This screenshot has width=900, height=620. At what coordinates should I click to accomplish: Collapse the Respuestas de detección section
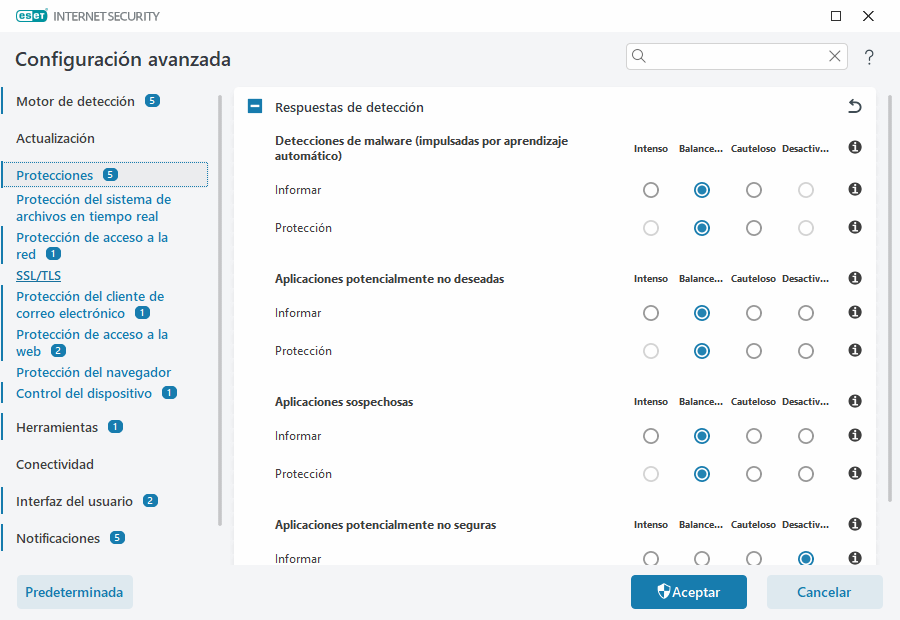pyautogui.click(x=254, y=106)
